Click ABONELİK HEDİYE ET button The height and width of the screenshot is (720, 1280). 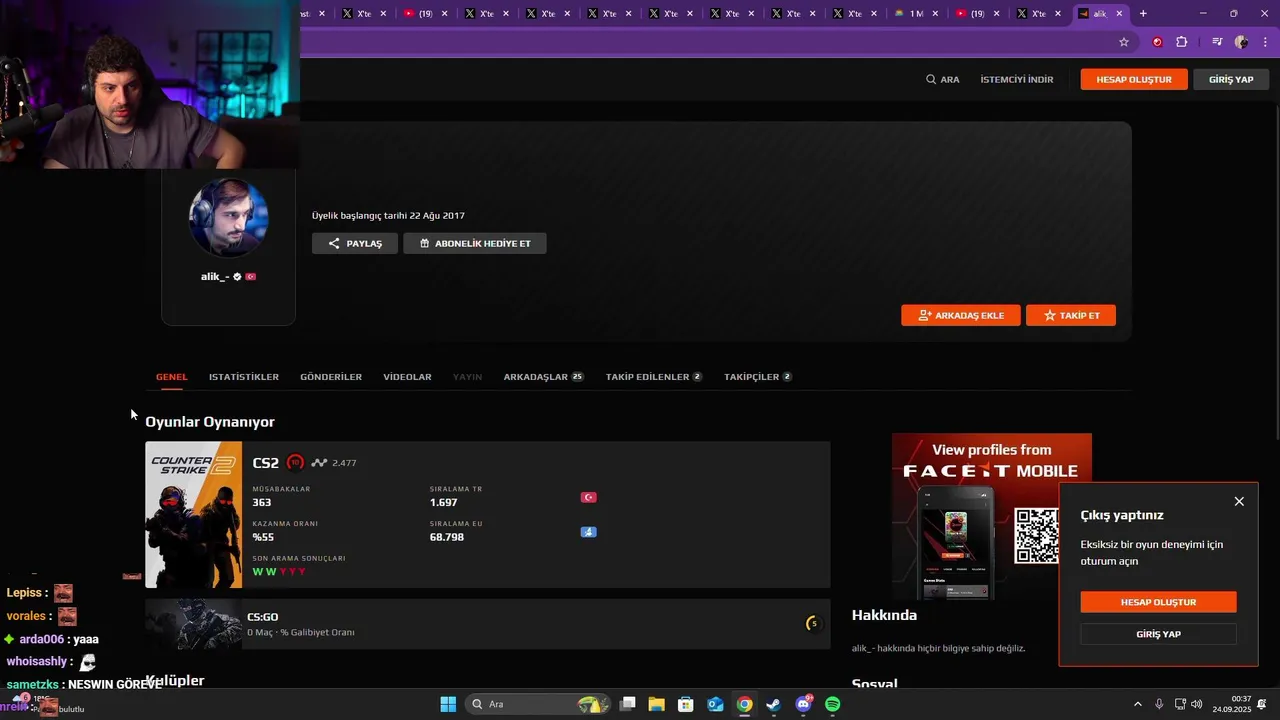click(x=475, y=243)
